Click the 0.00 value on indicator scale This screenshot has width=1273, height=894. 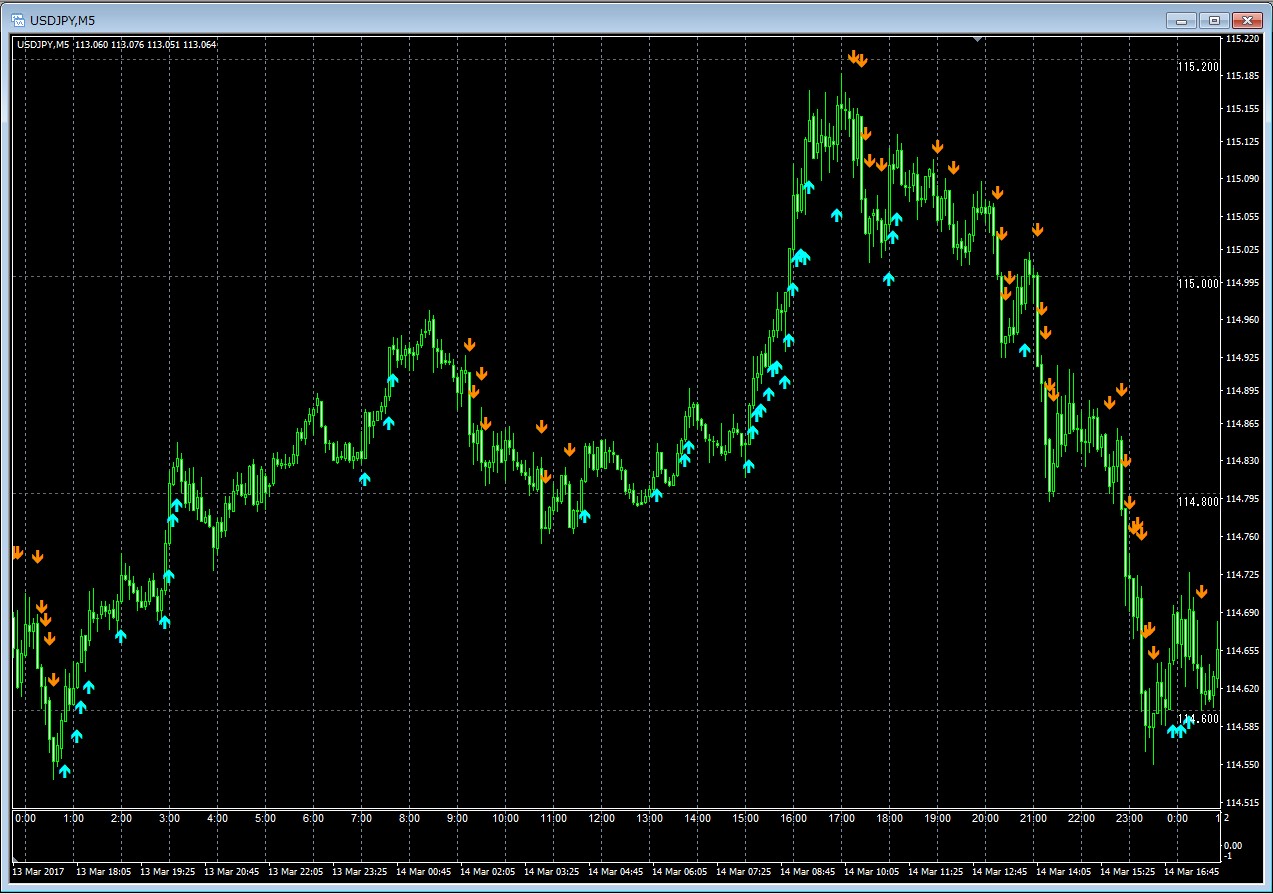pos(1234,846)
